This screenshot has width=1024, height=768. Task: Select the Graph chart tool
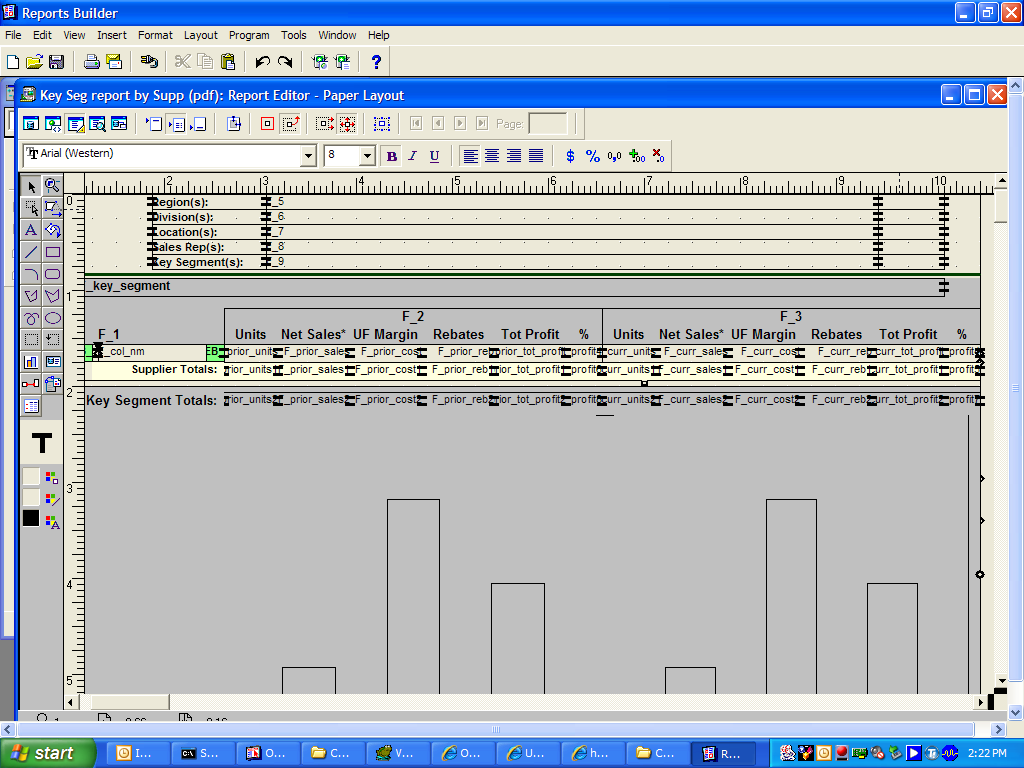click(31, 362)
